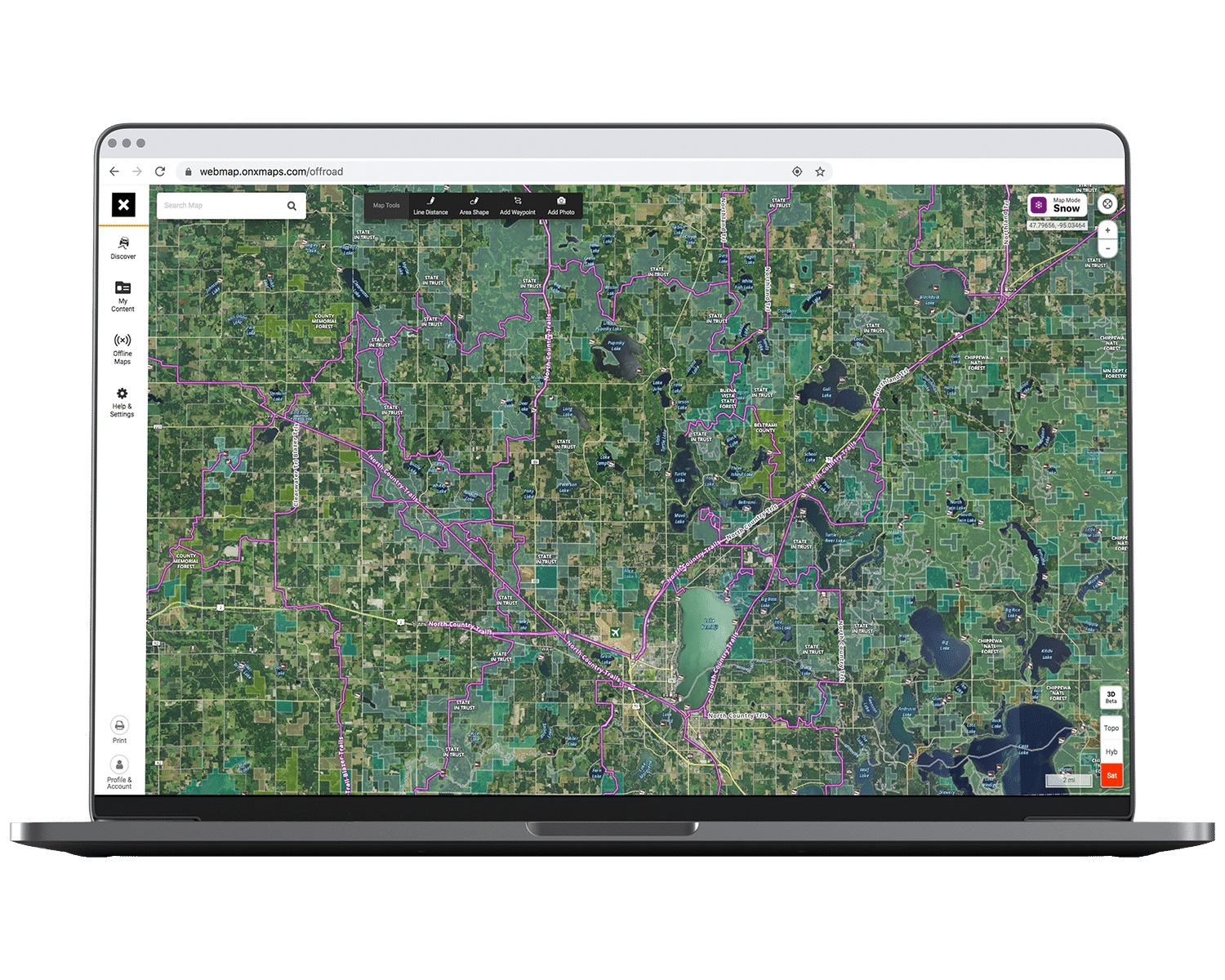Select the Line Distance tool
Image resolution: width=1225 pixels, height=980 pixels.
pyautogui.click(x=430, y=206)
